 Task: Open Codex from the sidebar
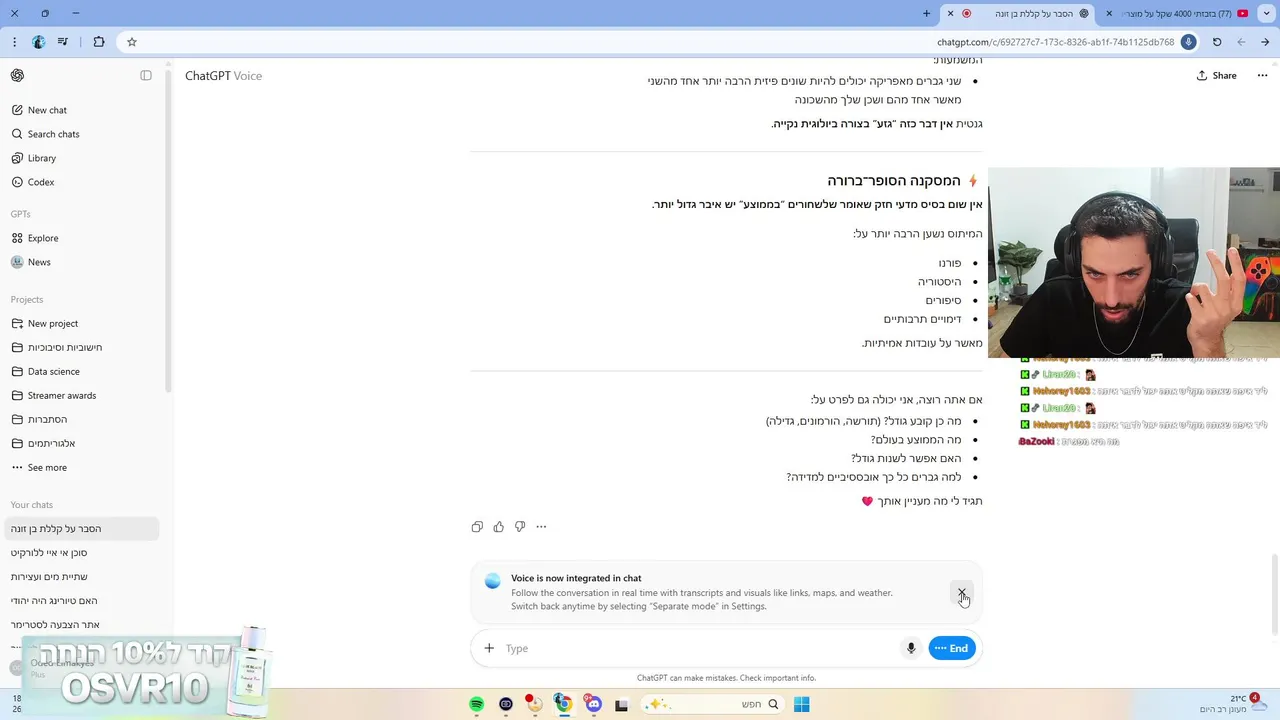click(82, 182)
